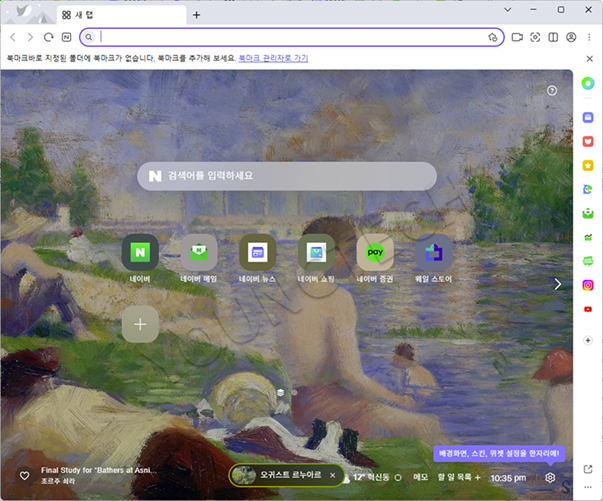
Task: Open YouTube sidebar icon
Action: point(588,309)
